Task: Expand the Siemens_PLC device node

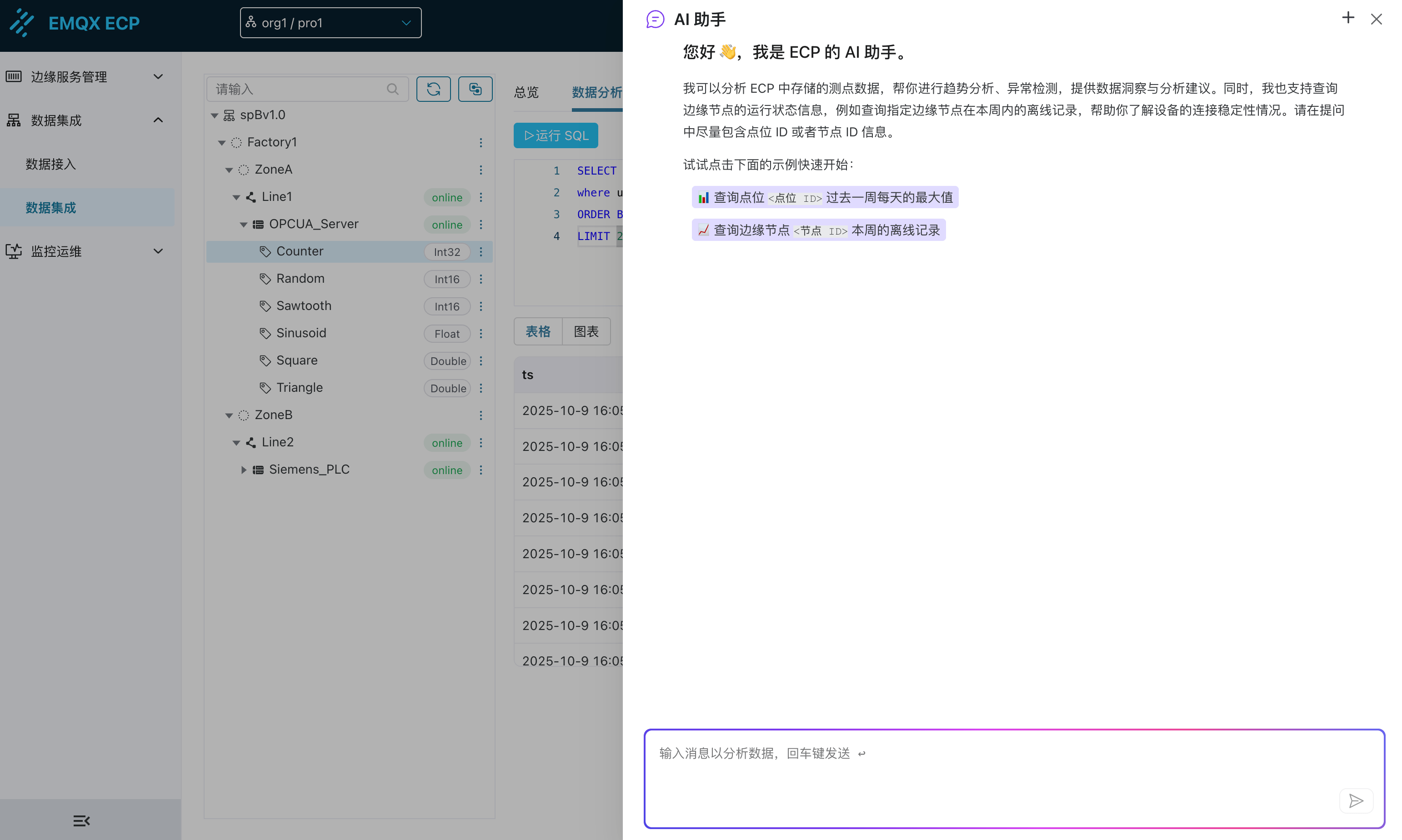Action: coord(243,469)
